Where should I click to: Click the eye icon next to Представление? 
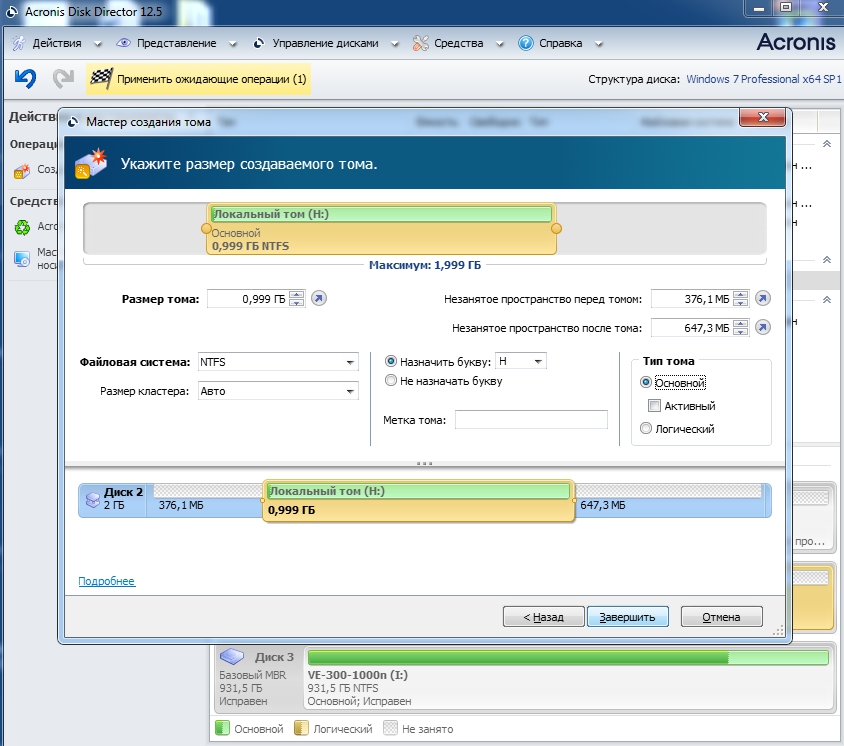[x=123, y=43]
